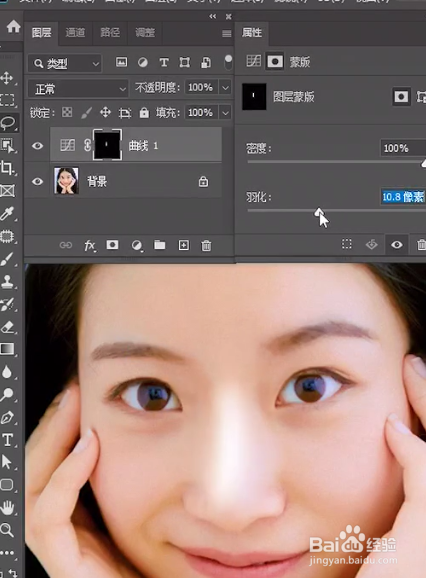Viewport: 426px width, 578px height.
Task: Select the 图层 tab
Action: (x=41, y=33)
